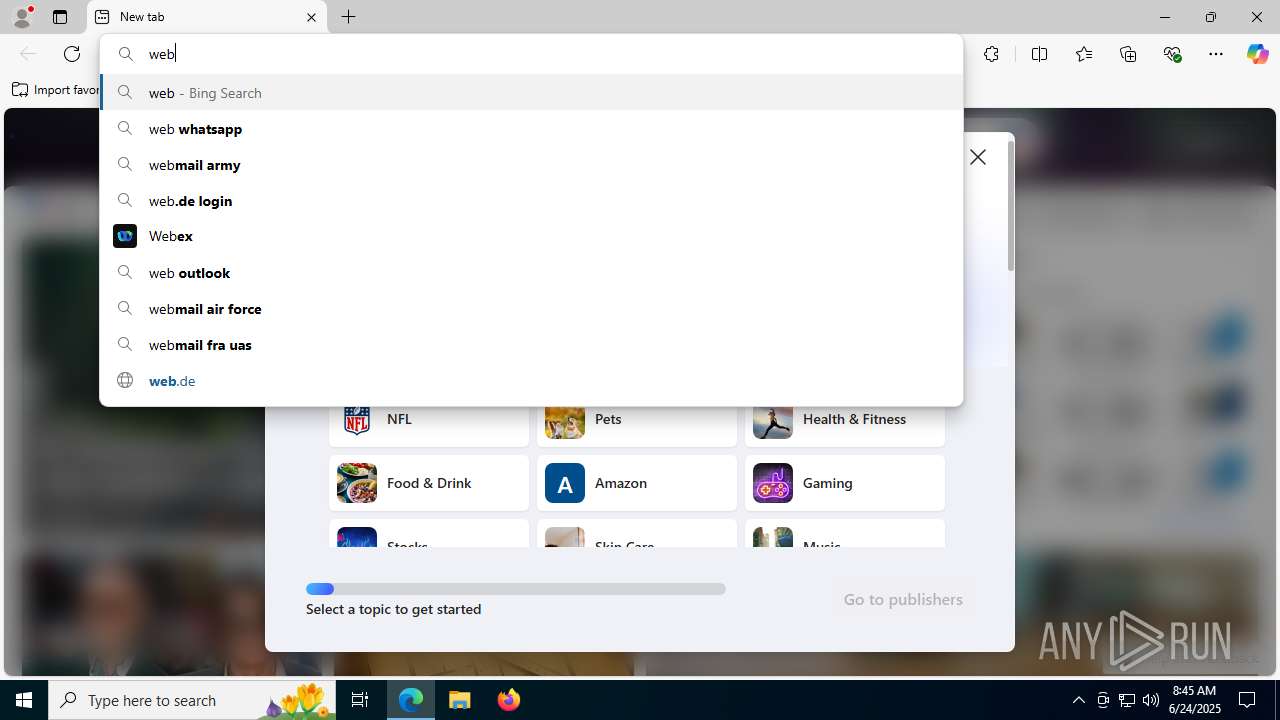Refresh the page
This screenshot has height=720, width=1280.
tap(72, 54)
